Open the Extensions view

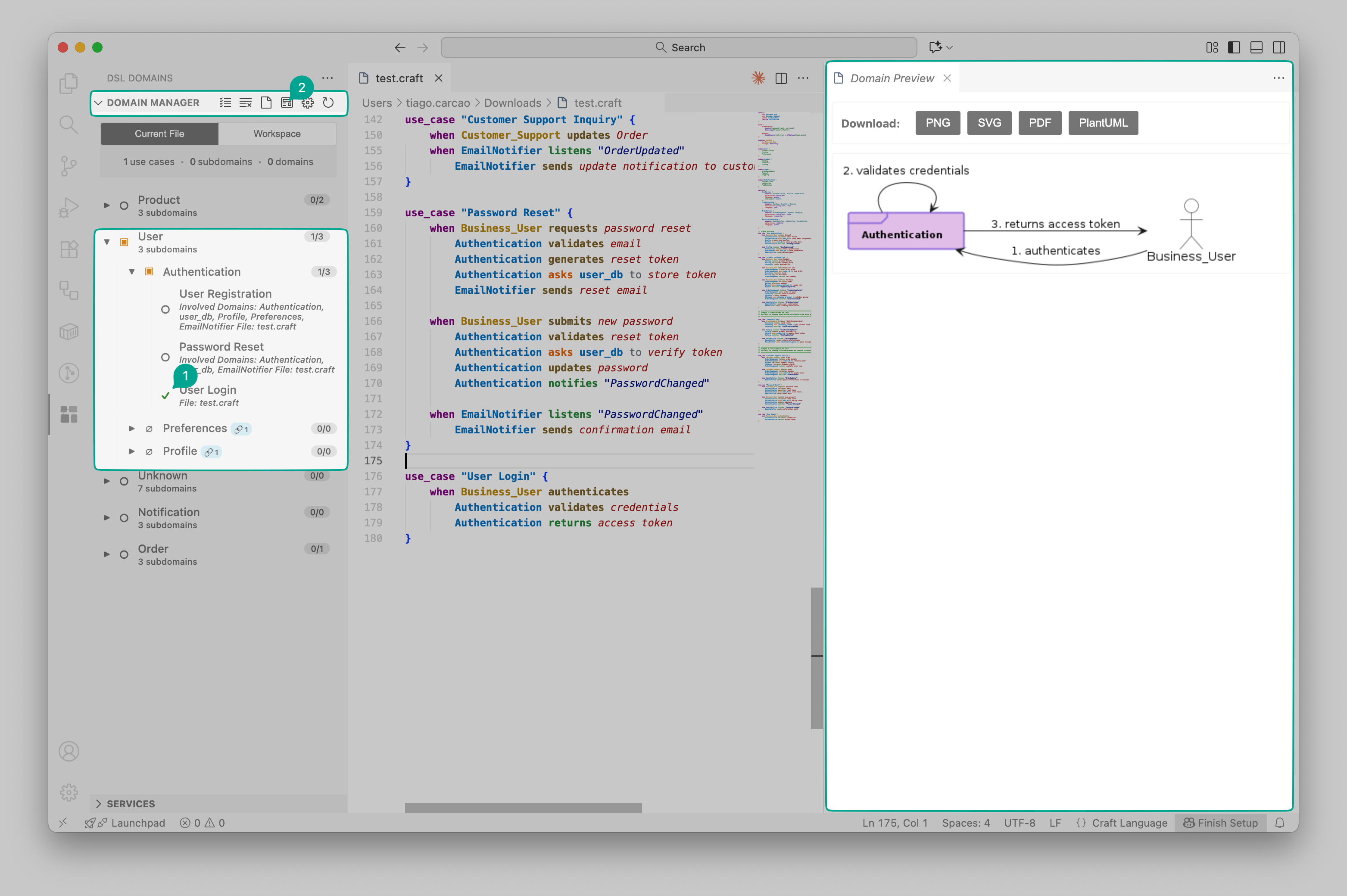click(x=69, y=249)
